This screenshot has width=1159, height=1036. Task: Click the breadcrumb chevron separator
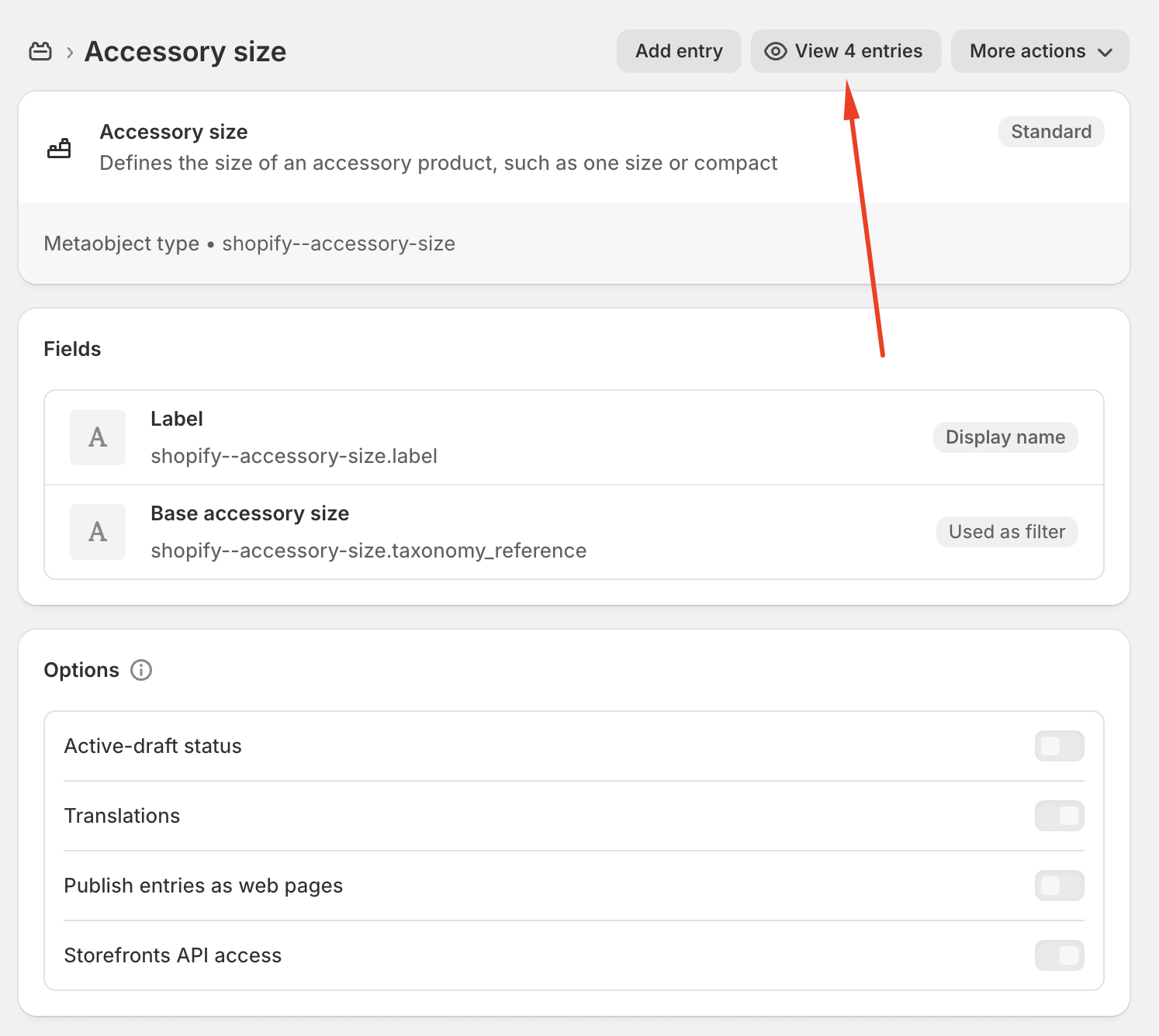(70, 52)
